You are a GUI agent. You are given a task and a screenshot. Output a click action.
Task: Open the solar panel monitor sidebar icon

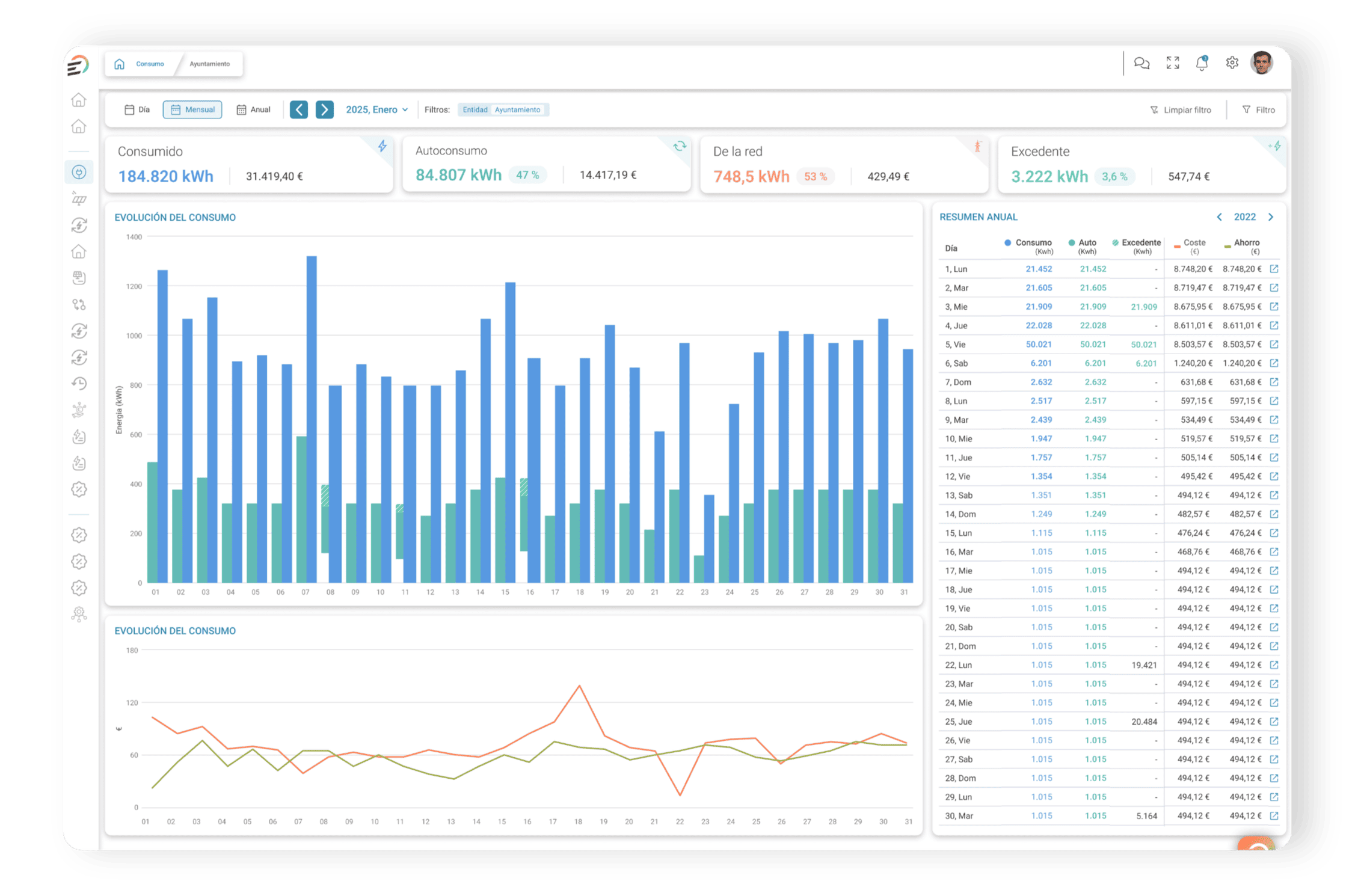tap(79, 278)
